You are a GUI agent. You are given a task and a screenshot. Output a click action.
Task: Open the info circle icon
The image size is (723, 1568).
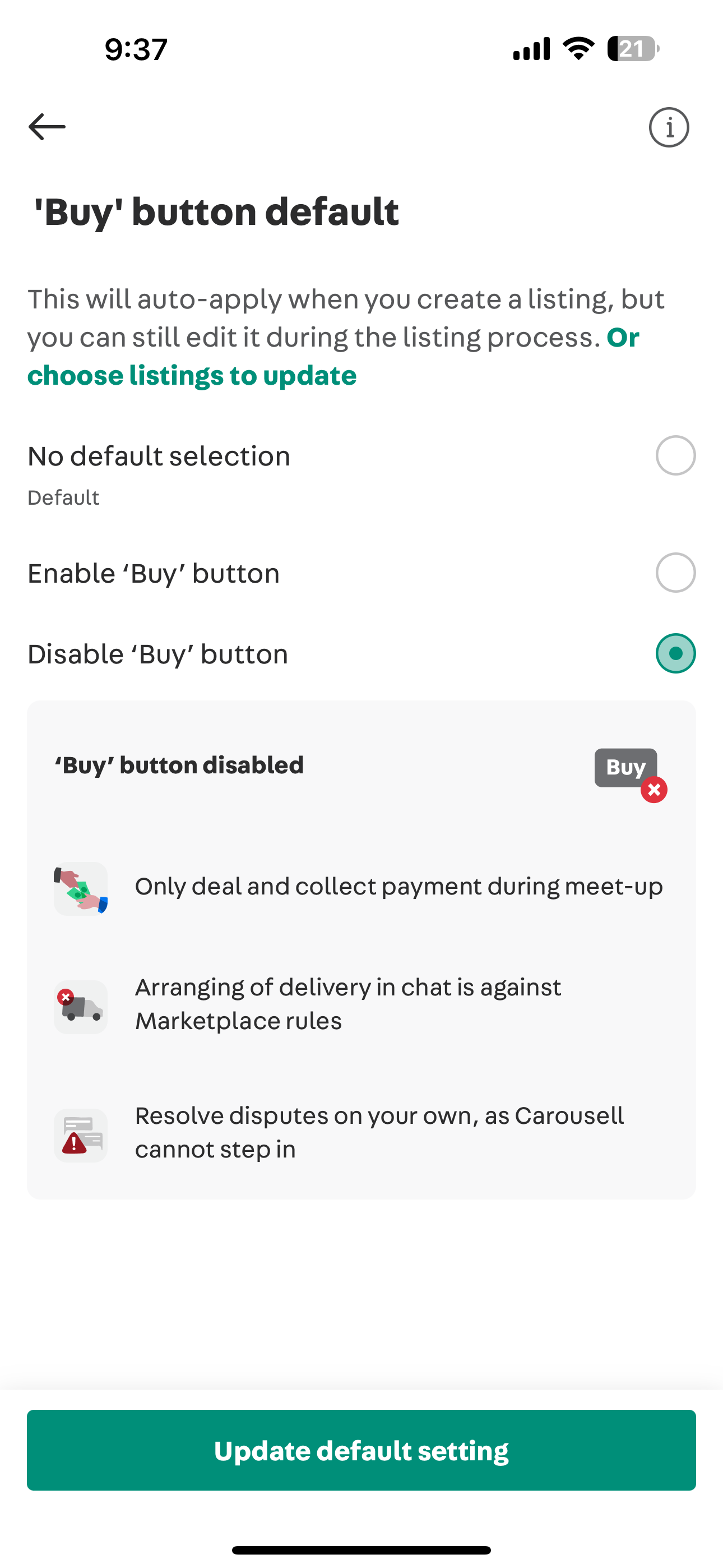[669, 127]
